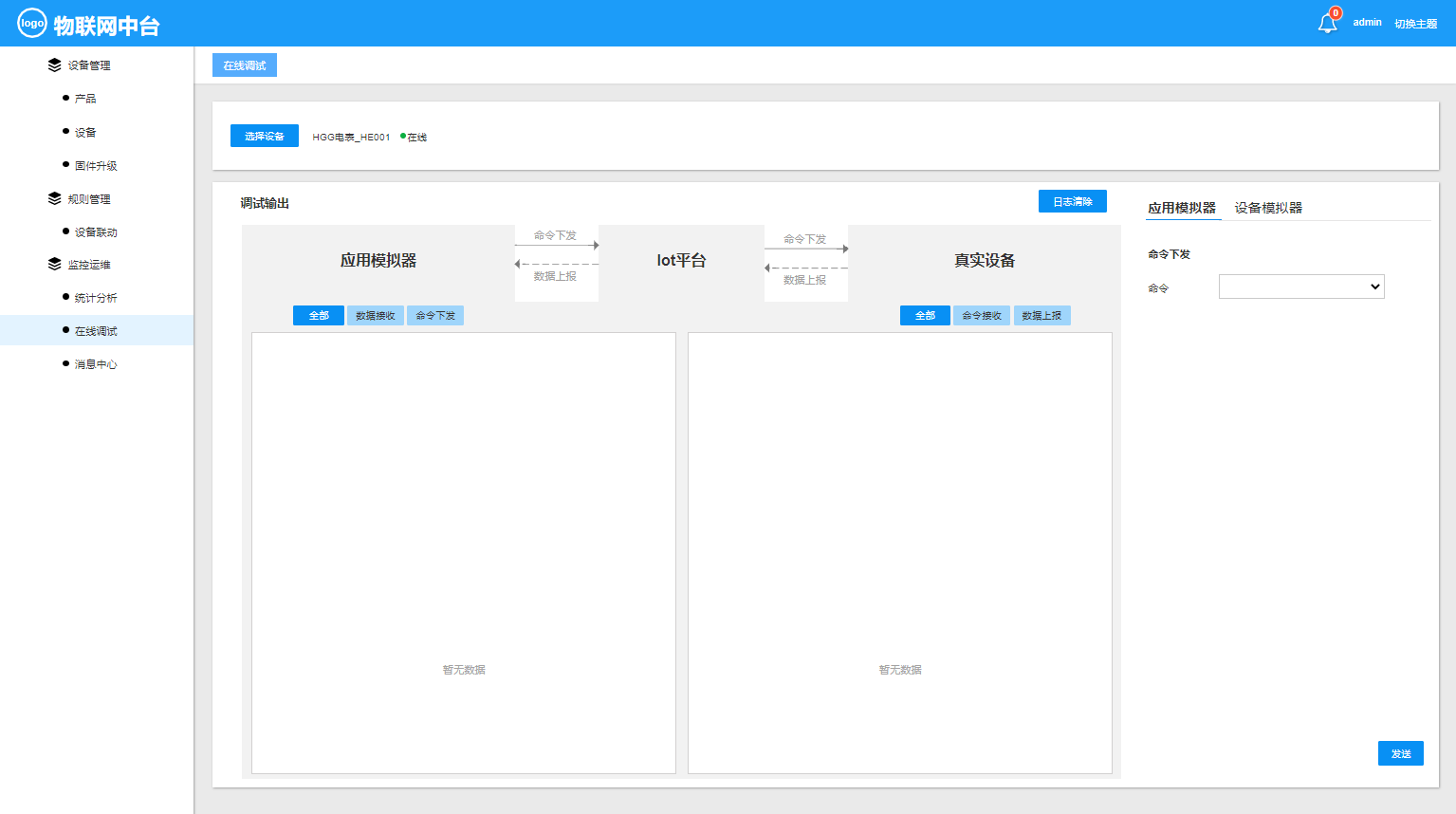Screen dimensions: 1456x814
Task: Click the 规则管理 stack icon
Action: (54, 199)
